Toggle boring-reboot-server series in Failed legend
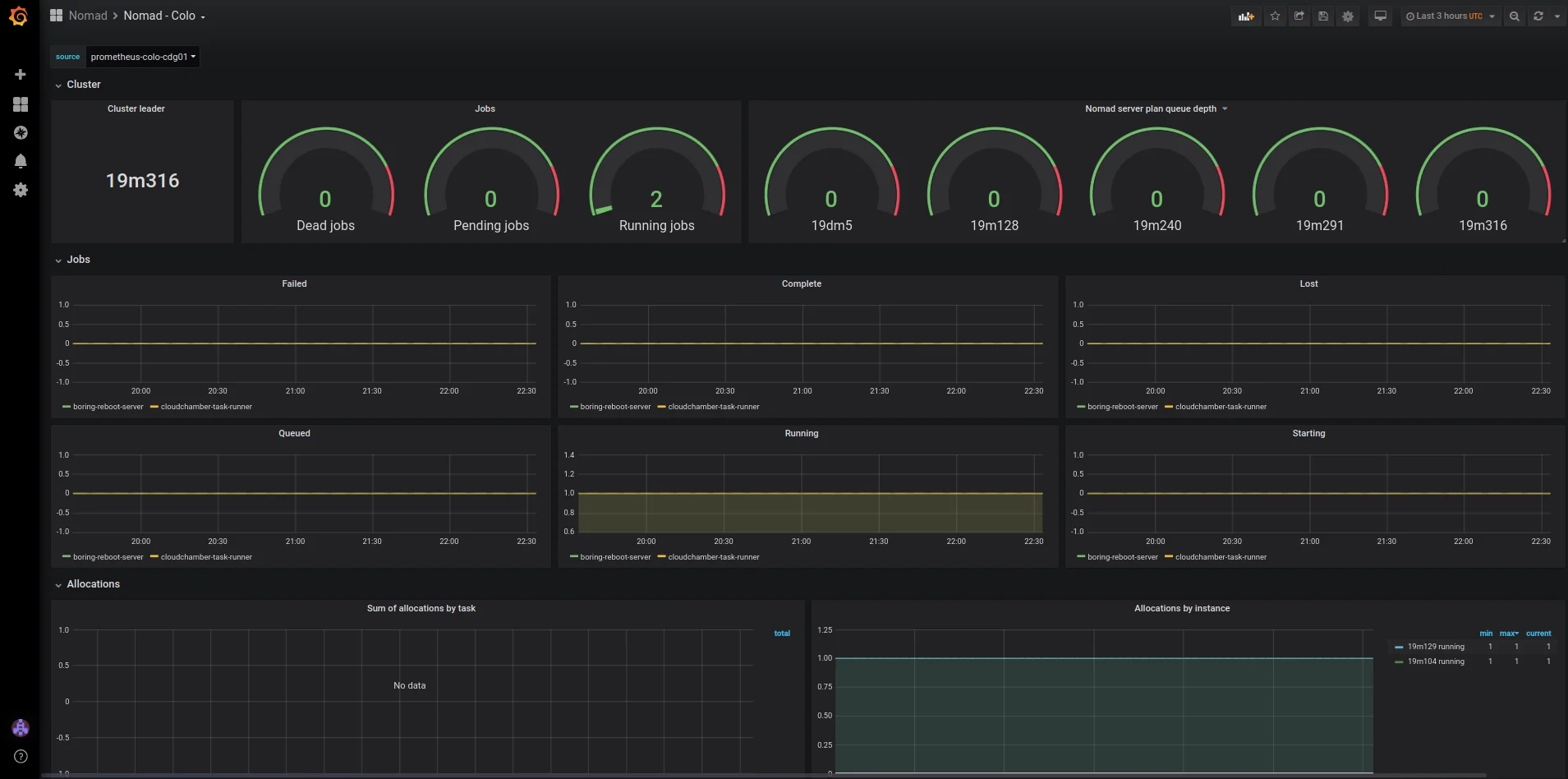 tap(108, 407)
